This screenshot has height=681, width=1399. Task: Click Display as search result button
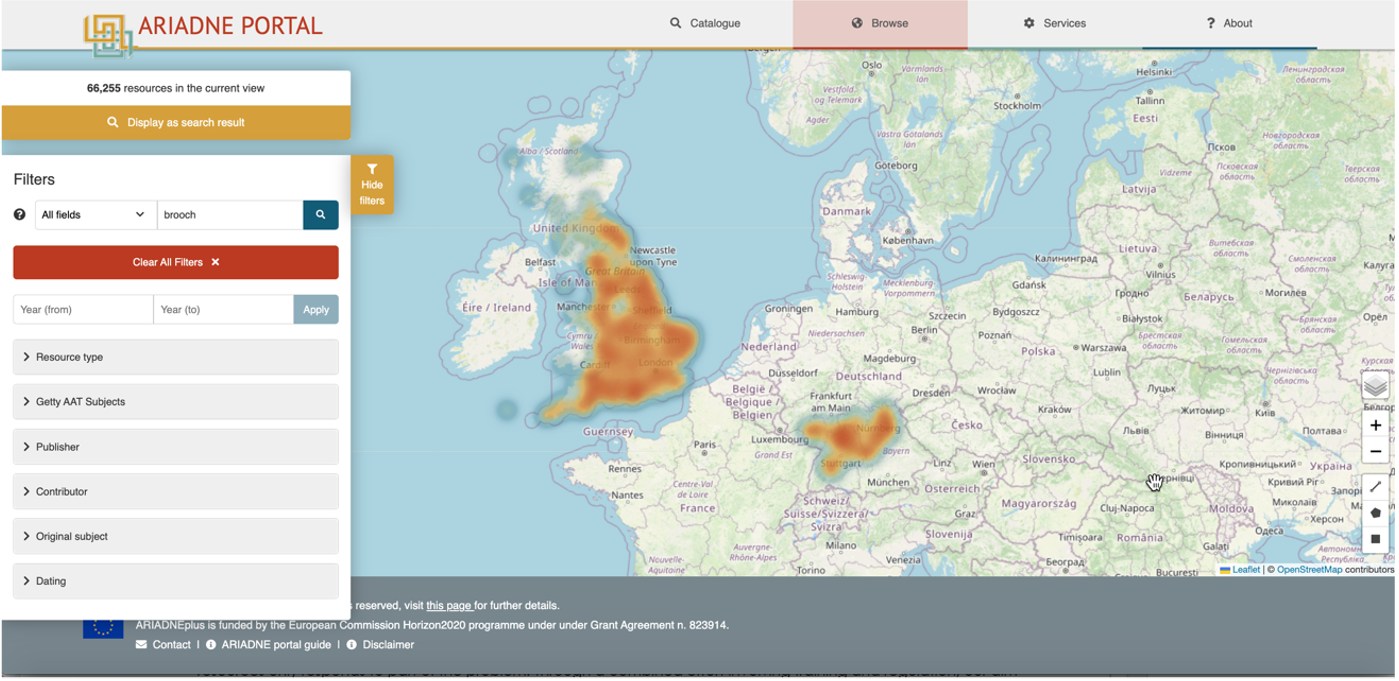(176, 122)
